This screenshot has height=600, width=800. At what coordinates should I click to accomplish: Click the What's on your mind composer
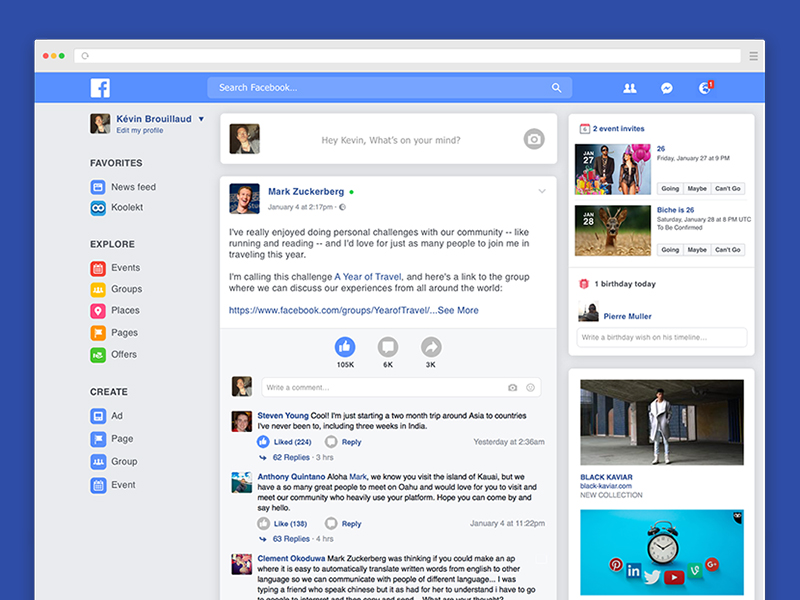[390, 140]
